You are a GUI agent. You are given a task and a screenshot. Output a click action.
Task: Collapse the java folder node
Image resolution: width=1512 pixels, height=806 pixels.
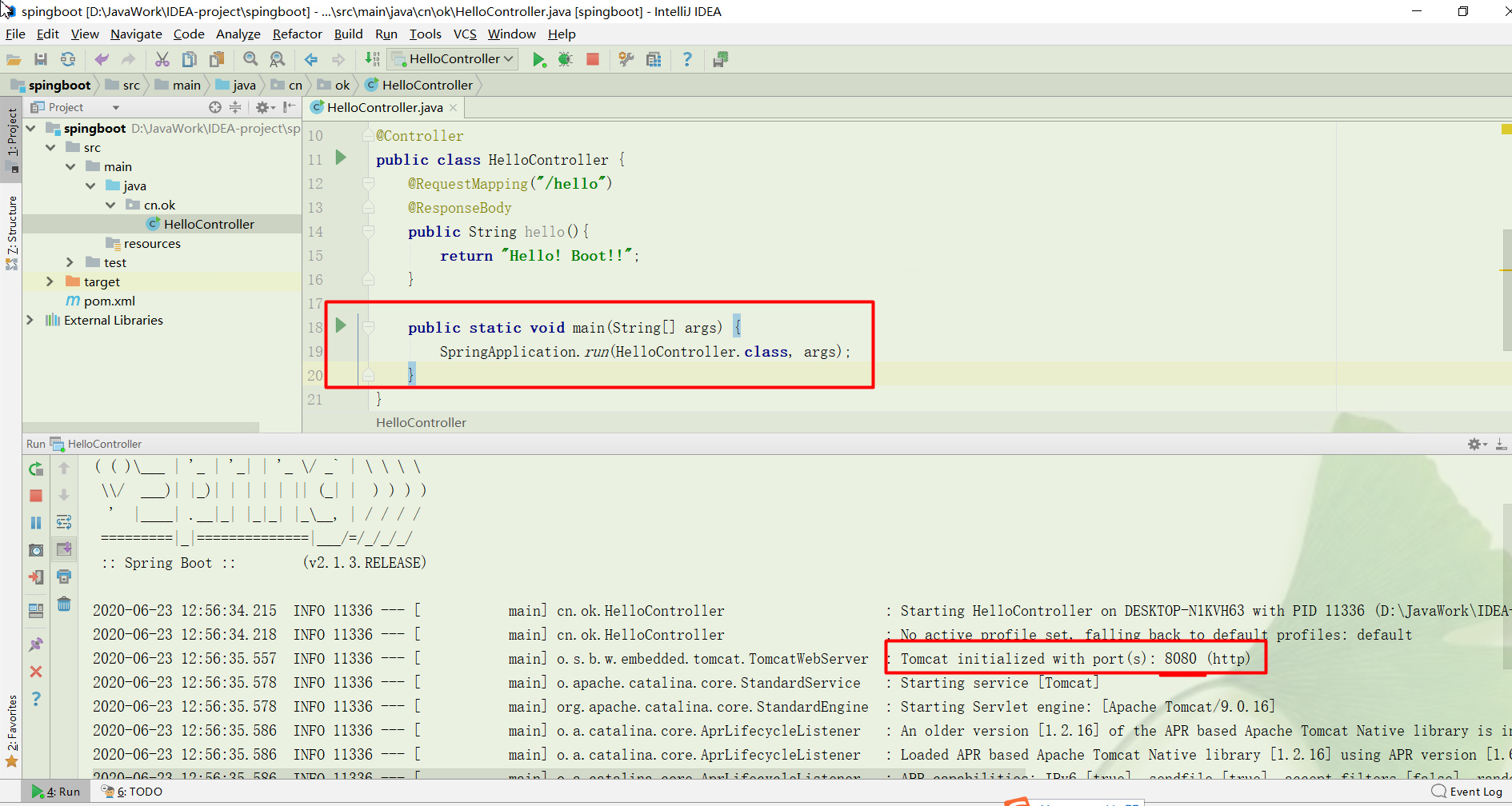tap(90, 186)
